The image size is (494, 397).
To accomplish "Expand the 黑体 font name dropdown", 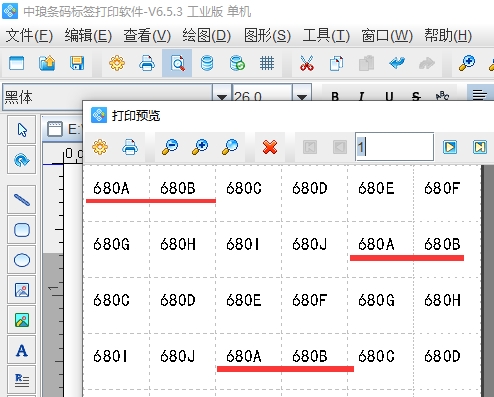I will pos(222,97).
